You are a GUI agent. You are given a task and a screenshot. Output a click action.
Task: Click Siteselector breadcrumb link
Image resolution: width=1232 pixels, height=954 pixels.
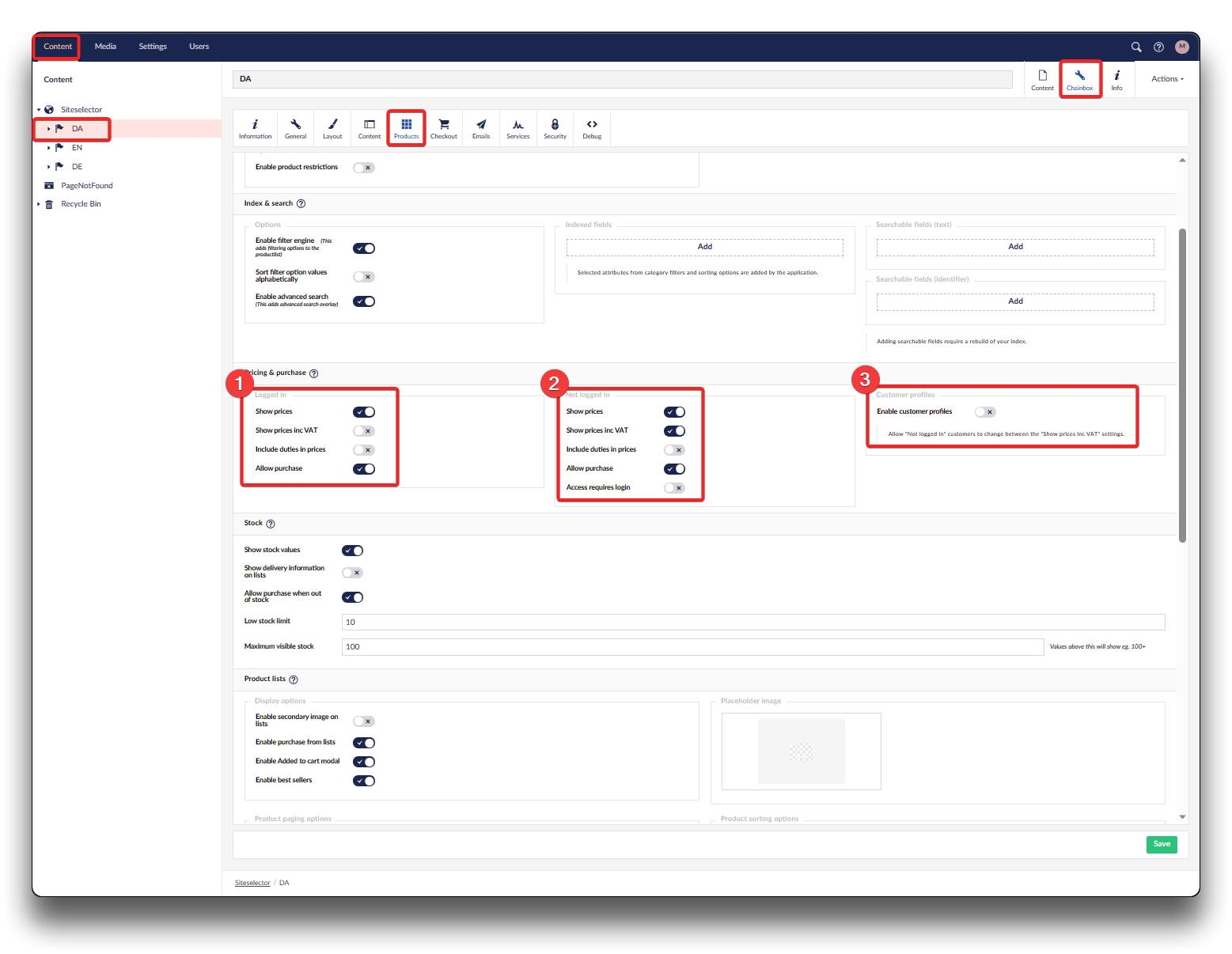(x=252, y=883)
